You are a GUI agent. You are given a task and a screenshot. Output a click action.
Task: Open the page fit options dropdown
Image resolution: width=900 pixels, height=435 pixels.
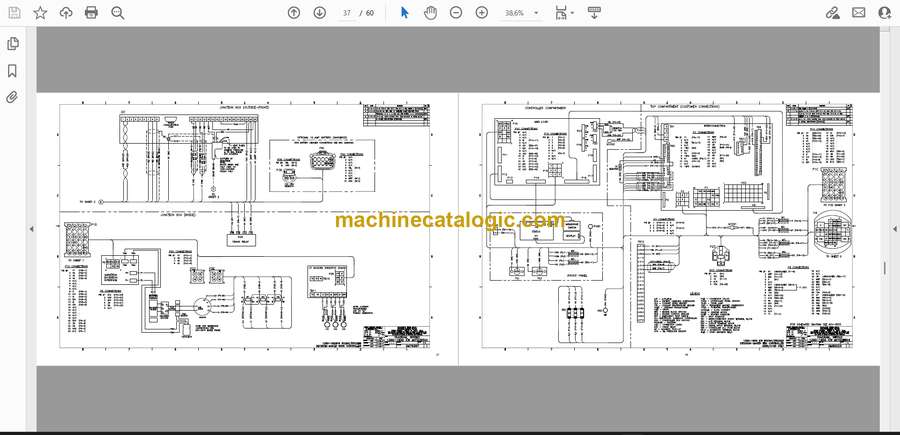click(564, 13)
